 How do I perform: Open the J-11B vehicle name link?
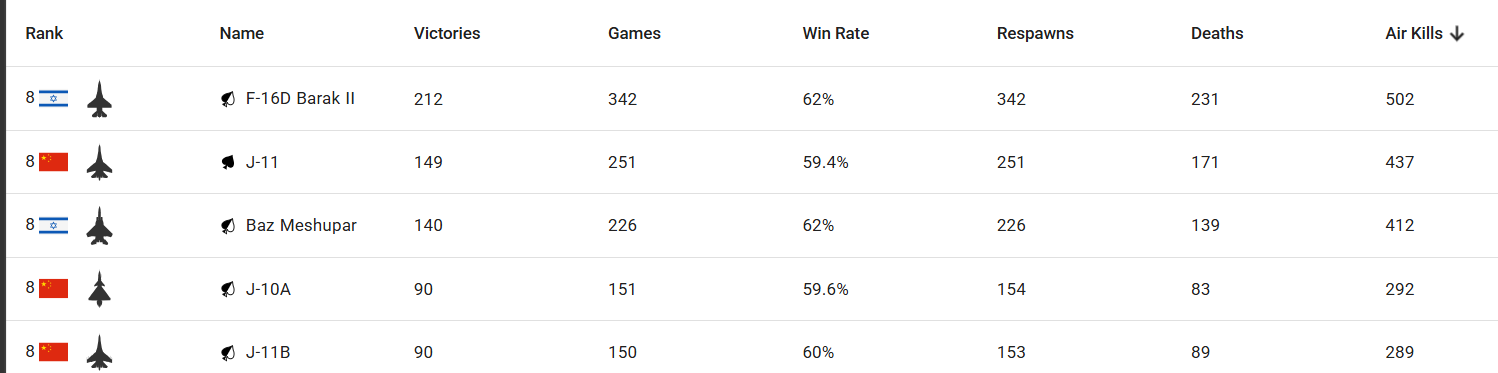268,352
